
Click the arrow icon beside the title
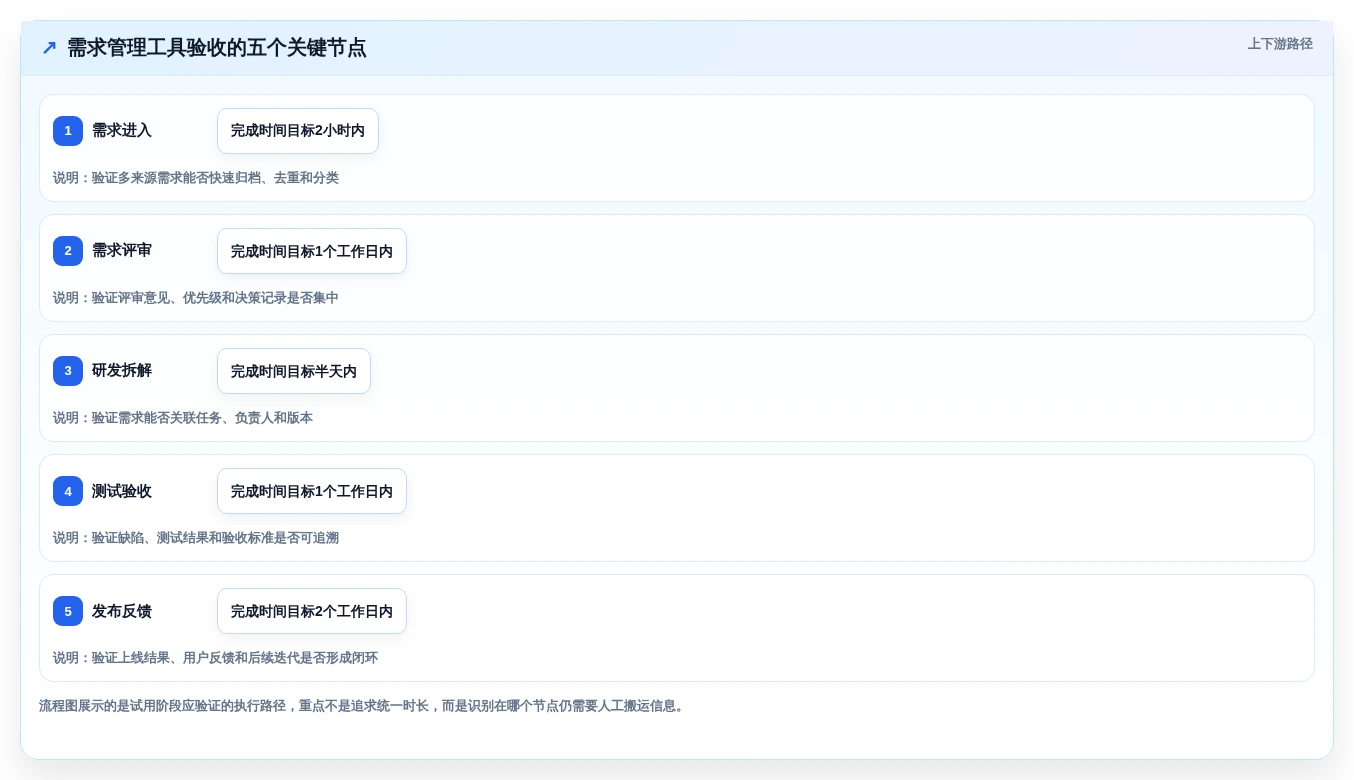49,48
